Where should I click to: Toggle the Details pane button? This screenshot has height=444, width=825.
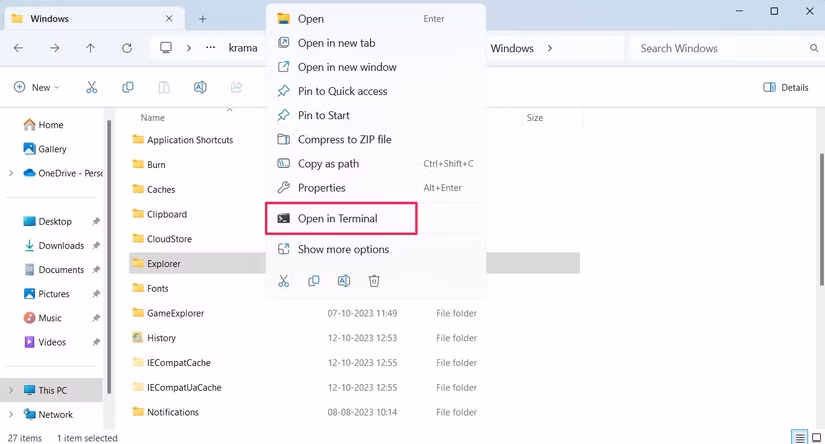(786, 87)
